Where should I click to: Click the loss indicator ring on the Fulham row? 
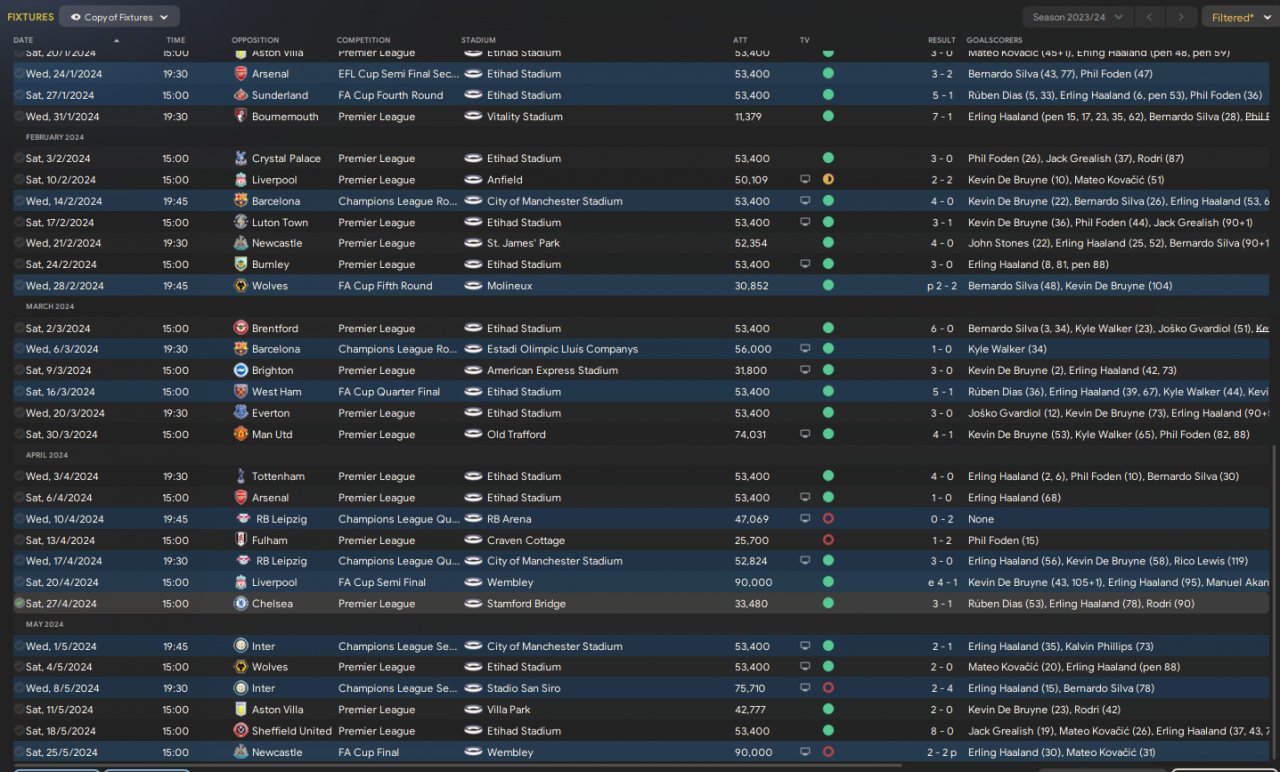pyautogui.click(x=828, y=540)
